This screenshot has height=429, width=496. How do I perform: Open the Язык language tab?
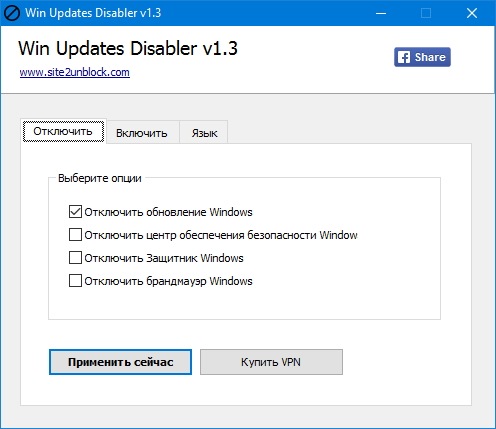point(204,133)
